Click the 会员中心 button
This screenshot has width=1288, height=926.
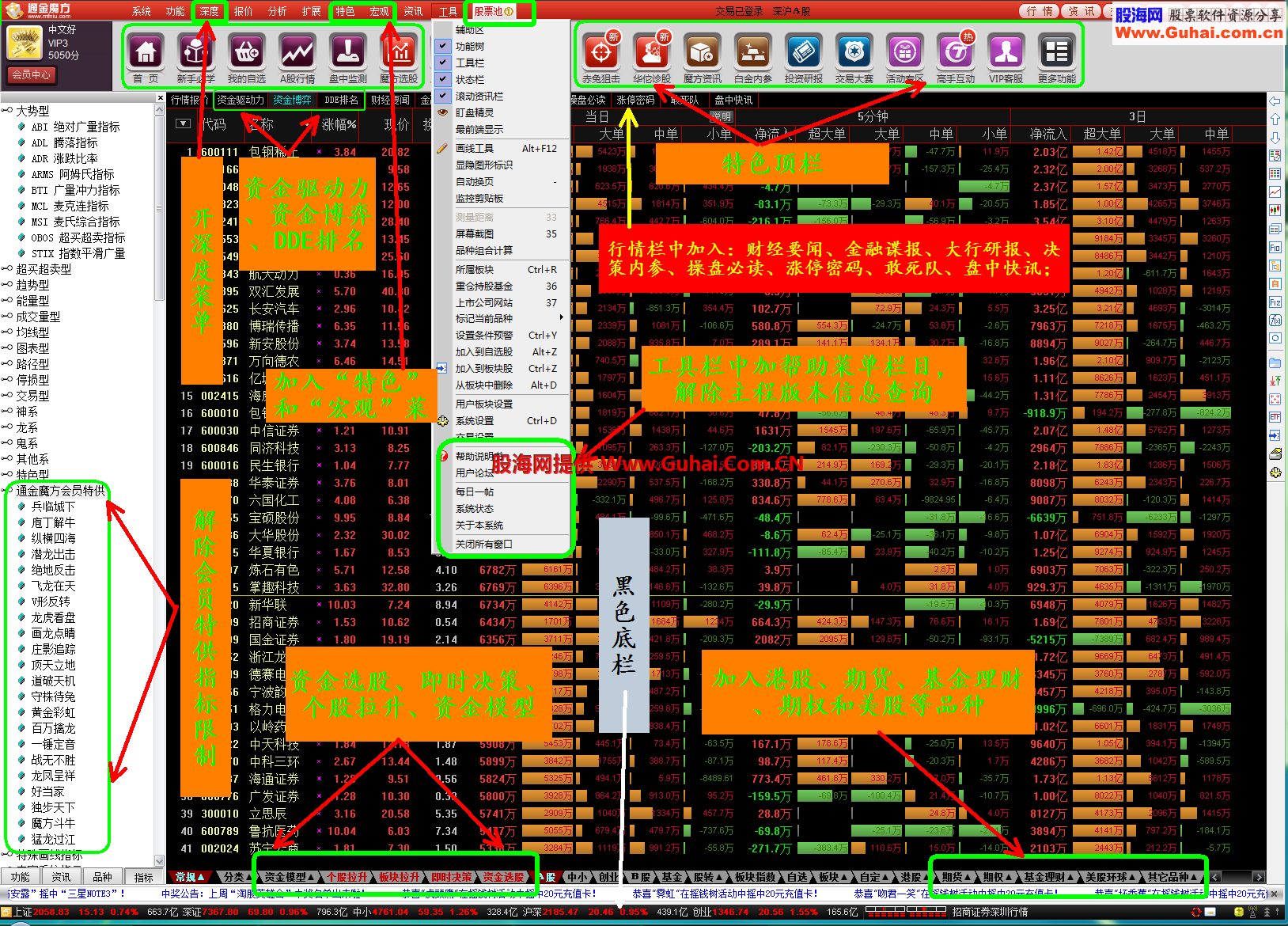coord(31,74)
